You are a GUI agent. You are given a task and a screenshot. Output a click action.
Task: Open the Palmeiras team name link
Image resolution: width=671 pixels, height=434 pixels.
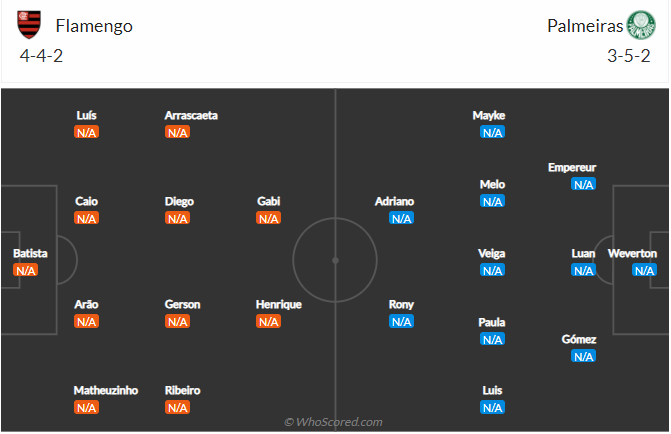(584, 26)
